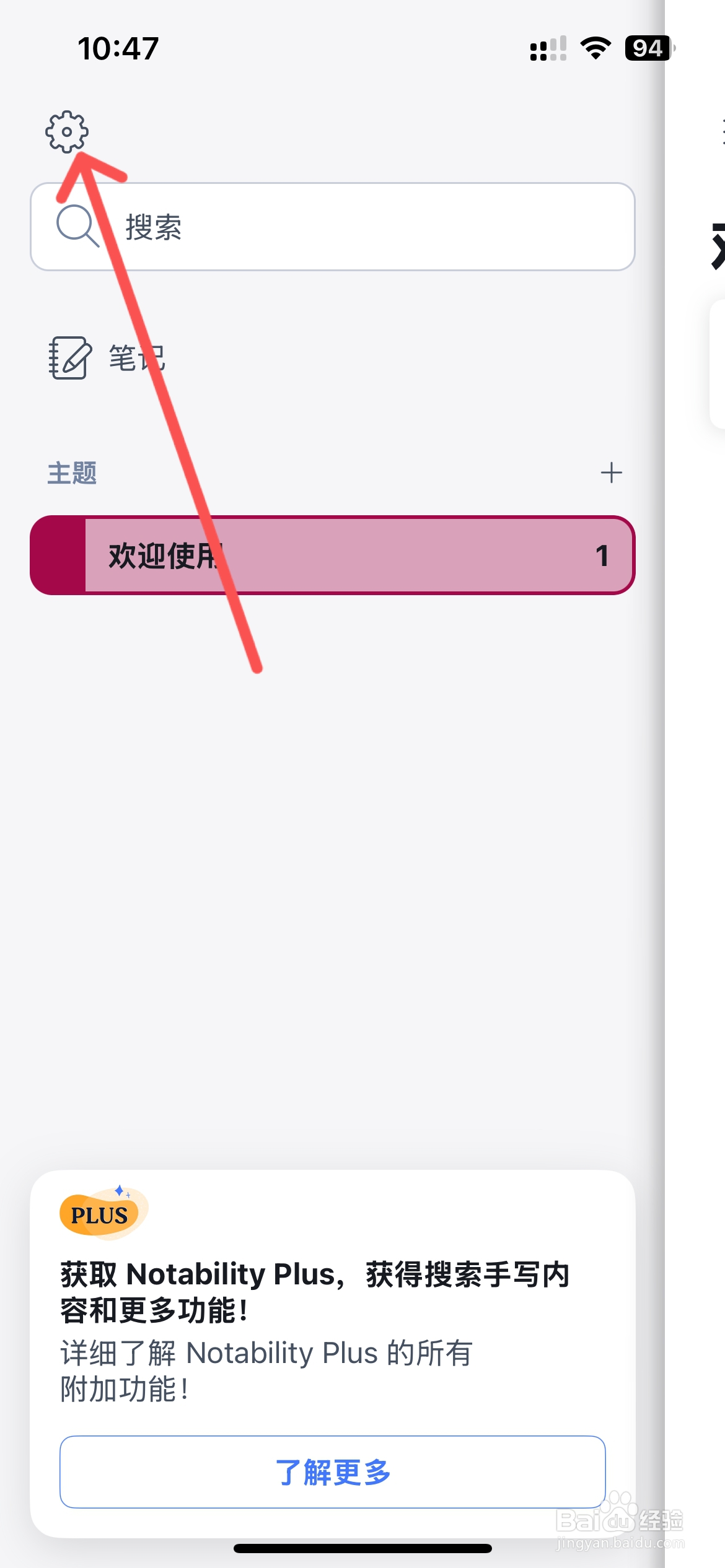Click the dark red subject color strip

click(x=58, y=555)
